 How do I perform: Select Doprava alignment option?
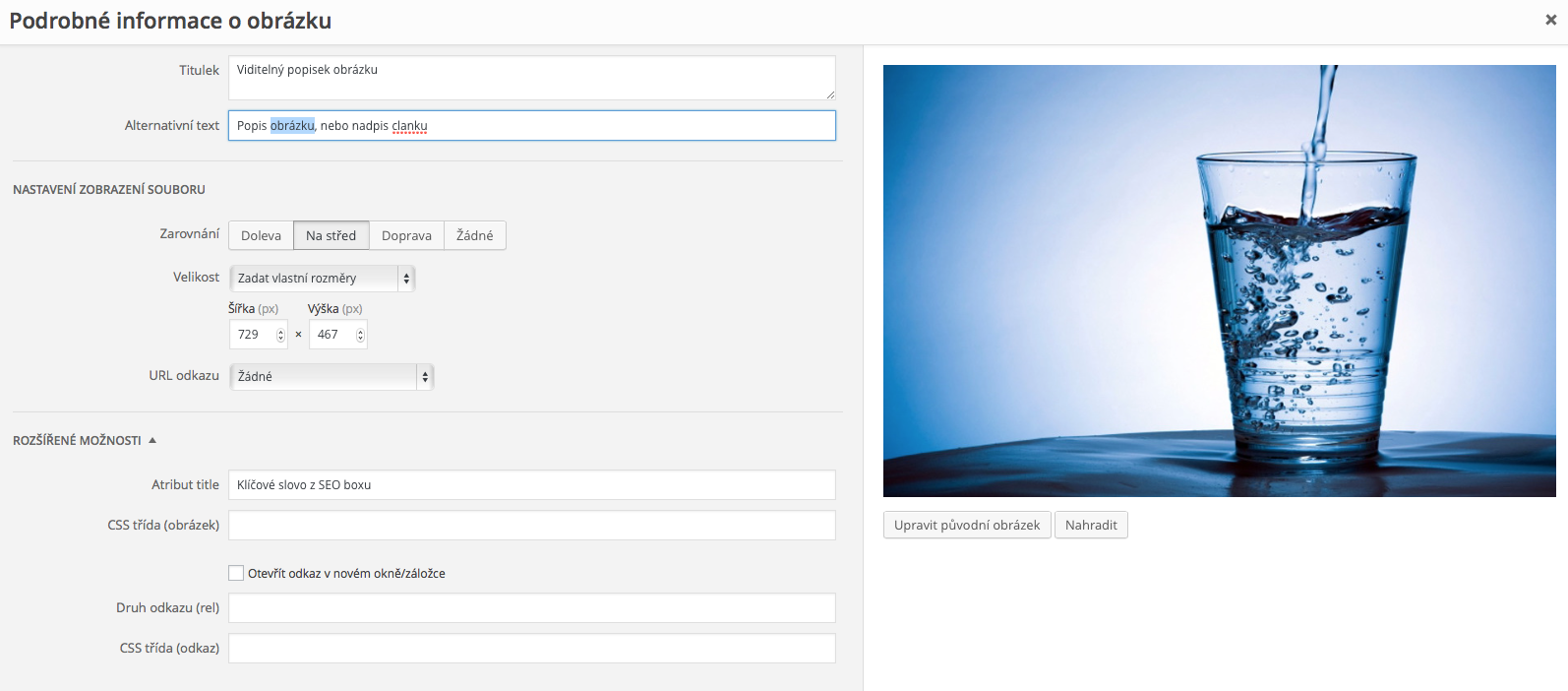pyautogui.click(x=406, y=236)
